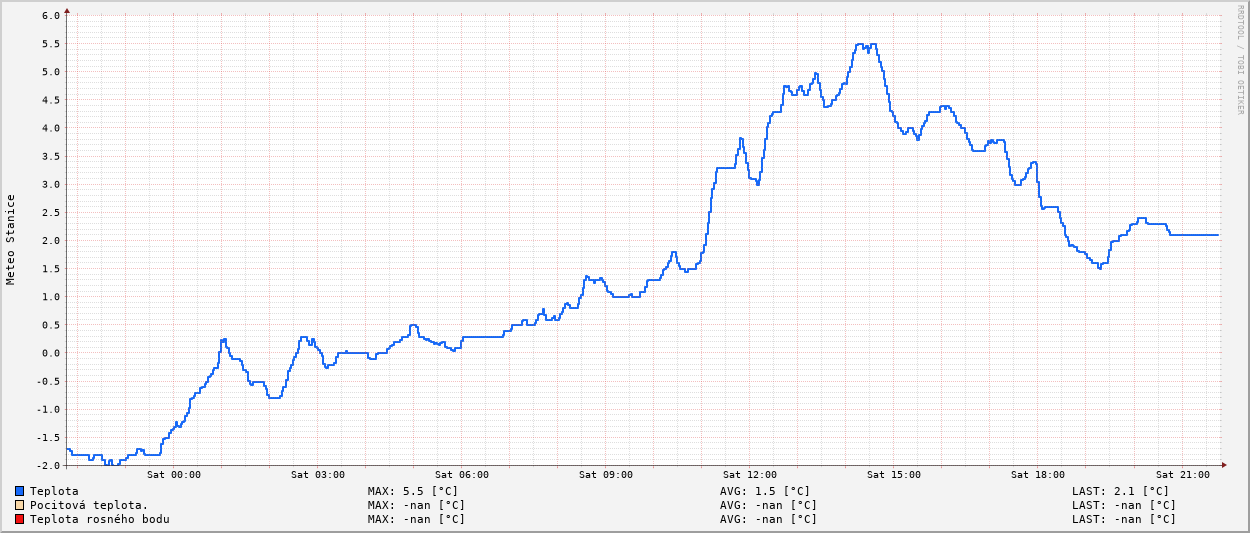Select the Teplota legend label

pos(54,491)
